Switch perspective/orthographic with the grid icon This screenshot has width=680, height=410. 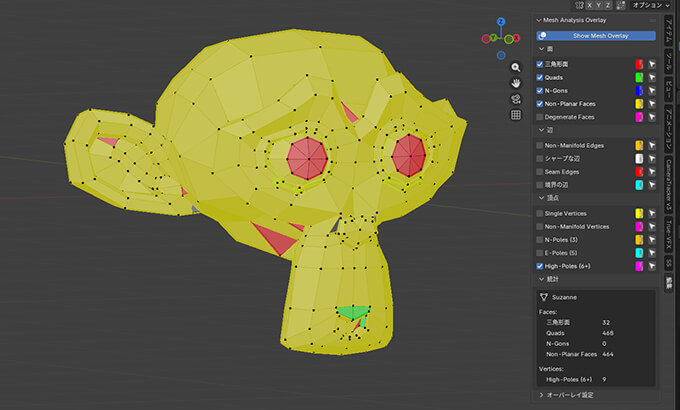[x=516, y=115]
